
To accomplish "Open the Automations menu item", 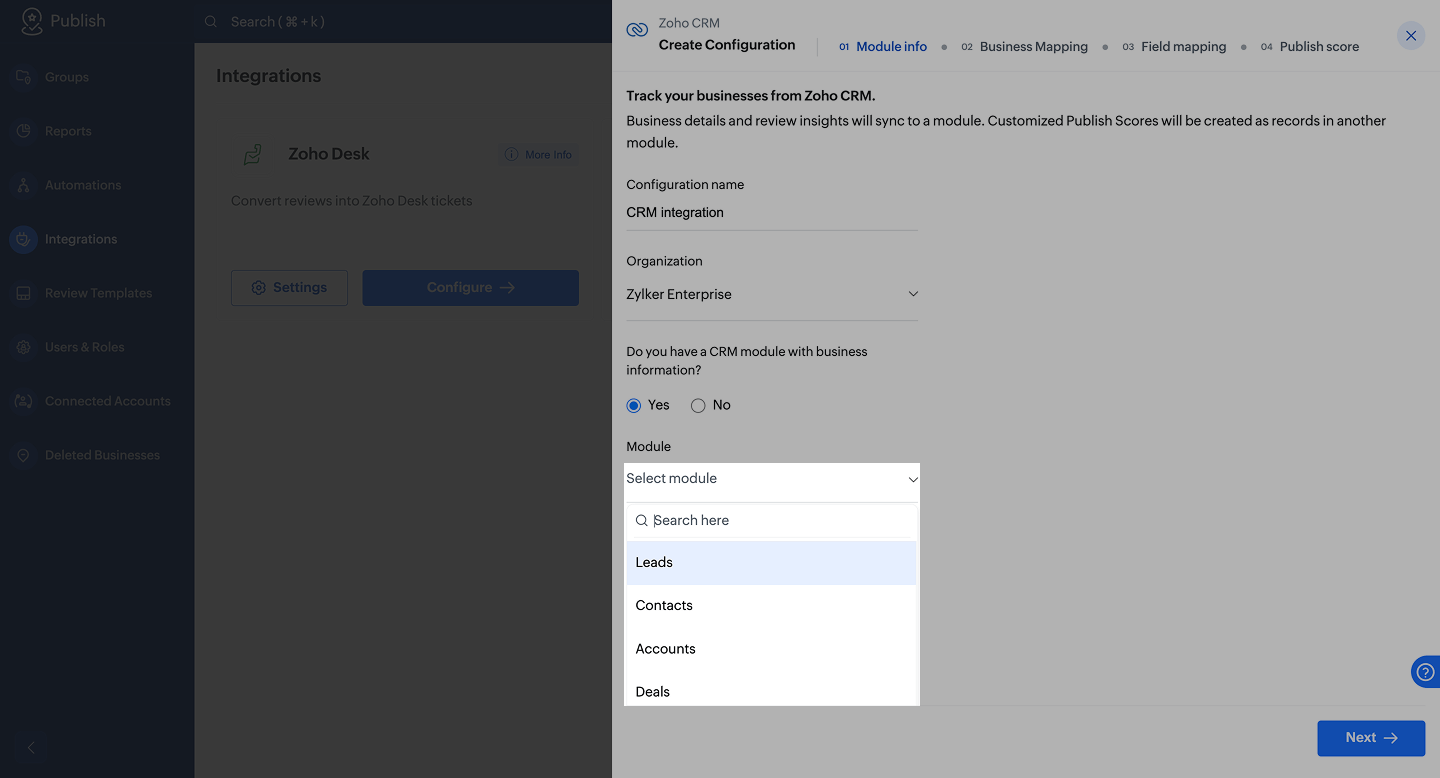I will [83, 185].
